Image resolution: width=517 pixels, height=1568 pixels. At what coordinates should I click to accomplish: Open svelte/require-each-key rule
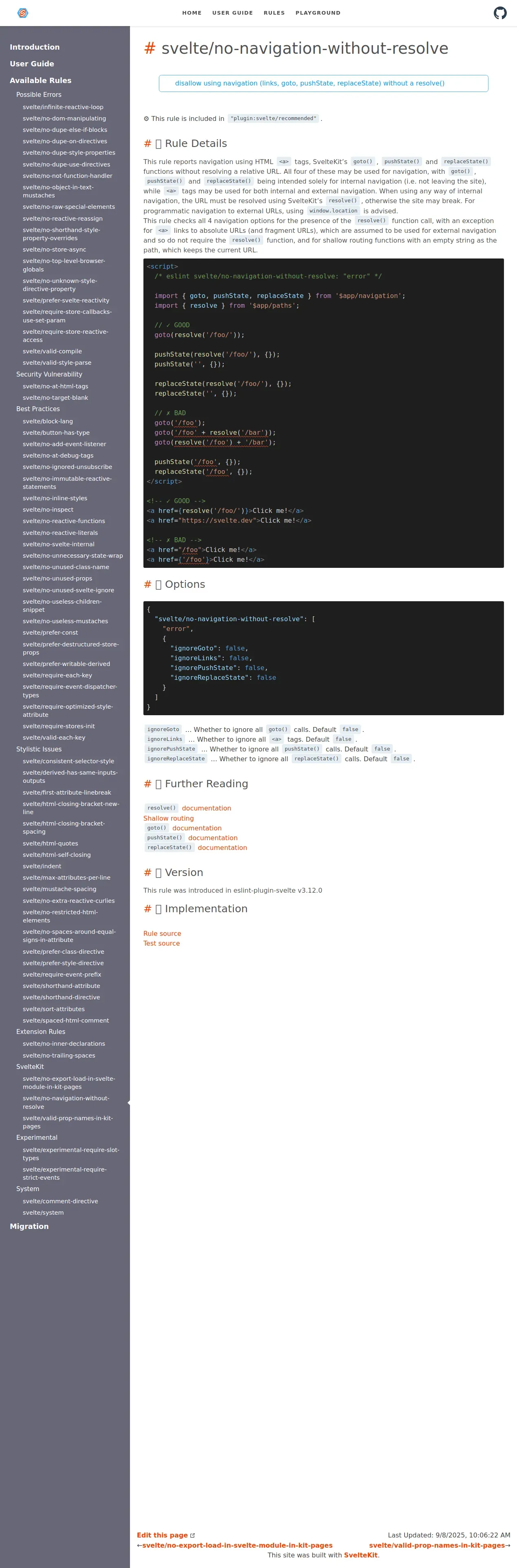pos(58,676)
